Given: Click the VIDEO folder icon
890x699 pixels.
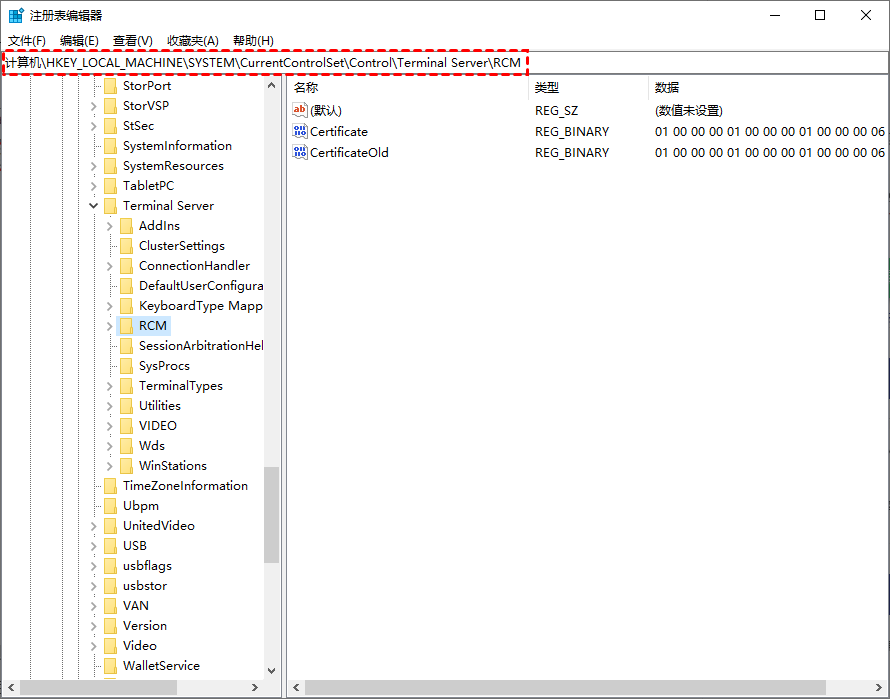Looking at the screenshot, I should [x=127, y=426].
